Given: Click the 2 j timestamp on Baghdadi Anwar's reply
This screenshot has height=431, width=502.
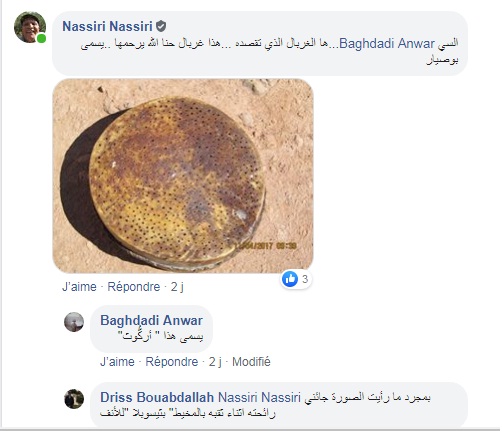Looking at the screenshot, I should [x=215, y=362].
